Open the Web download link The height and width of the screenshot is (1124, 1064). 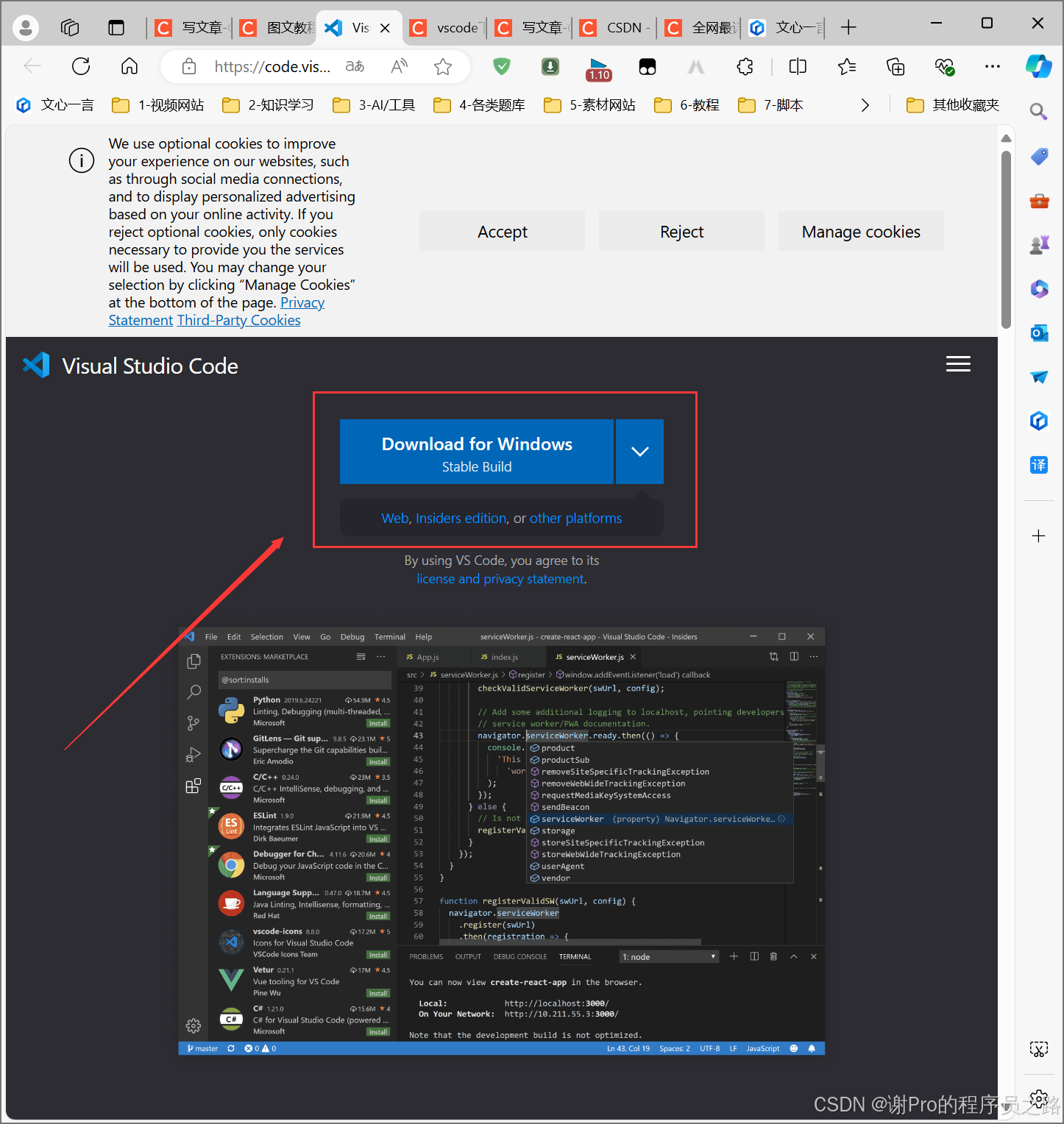pos(395,519)
